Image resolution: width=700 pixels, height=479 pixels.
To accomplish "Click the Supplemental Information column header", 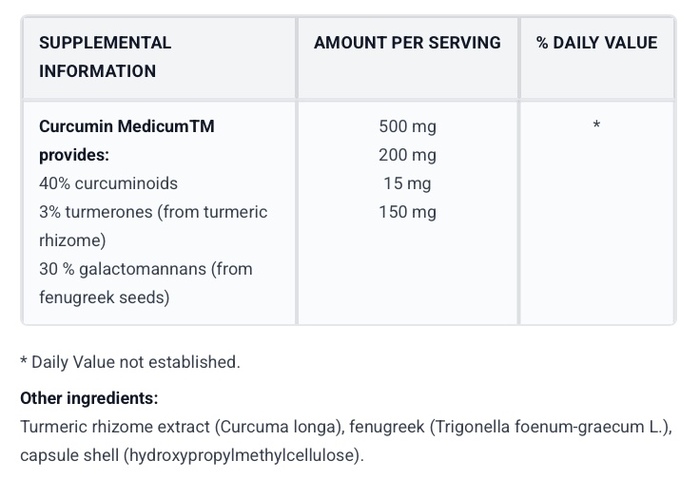I will click(x=105, y=57).
